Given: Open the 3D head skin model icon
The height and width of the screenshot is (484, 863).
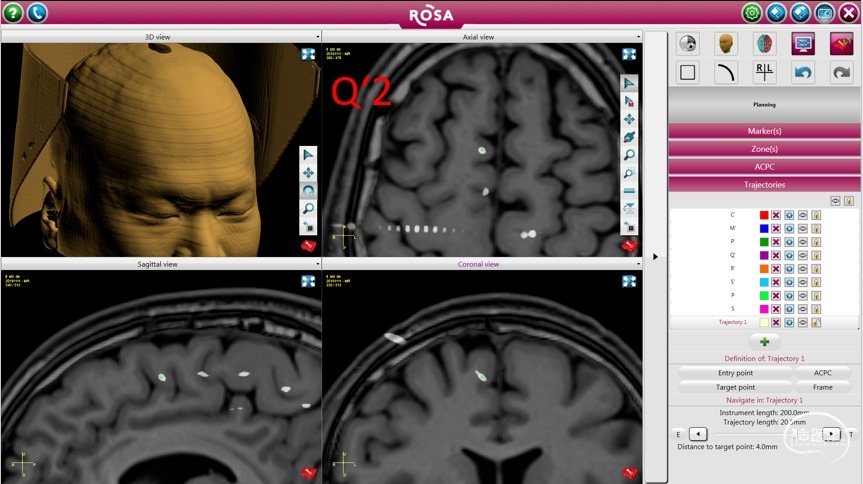Looking at the screenshot, I should 726,43.
